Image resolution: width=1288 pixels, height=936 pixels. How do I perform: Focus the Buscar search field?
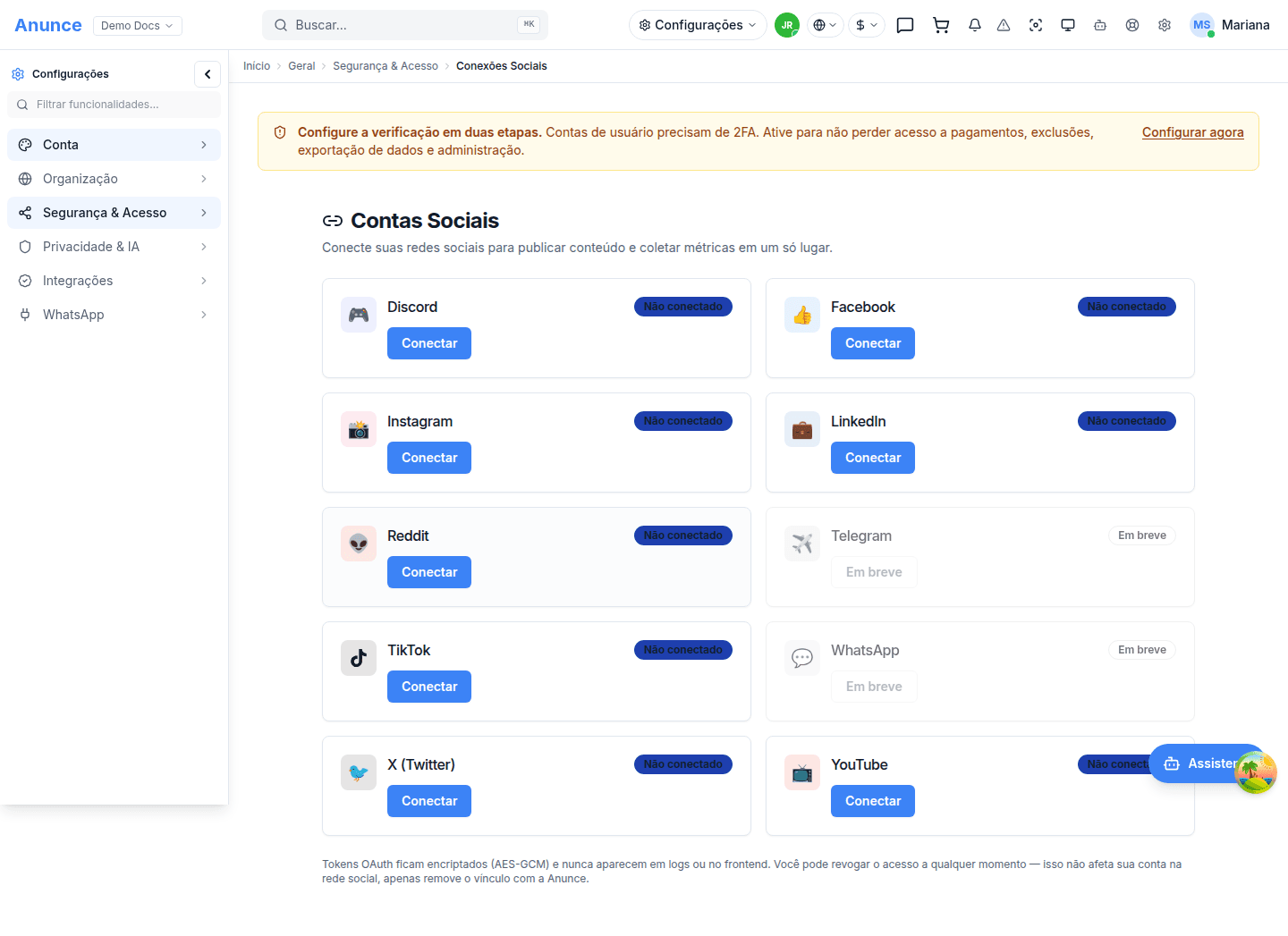pyautogui.click(x=405, y=25)
